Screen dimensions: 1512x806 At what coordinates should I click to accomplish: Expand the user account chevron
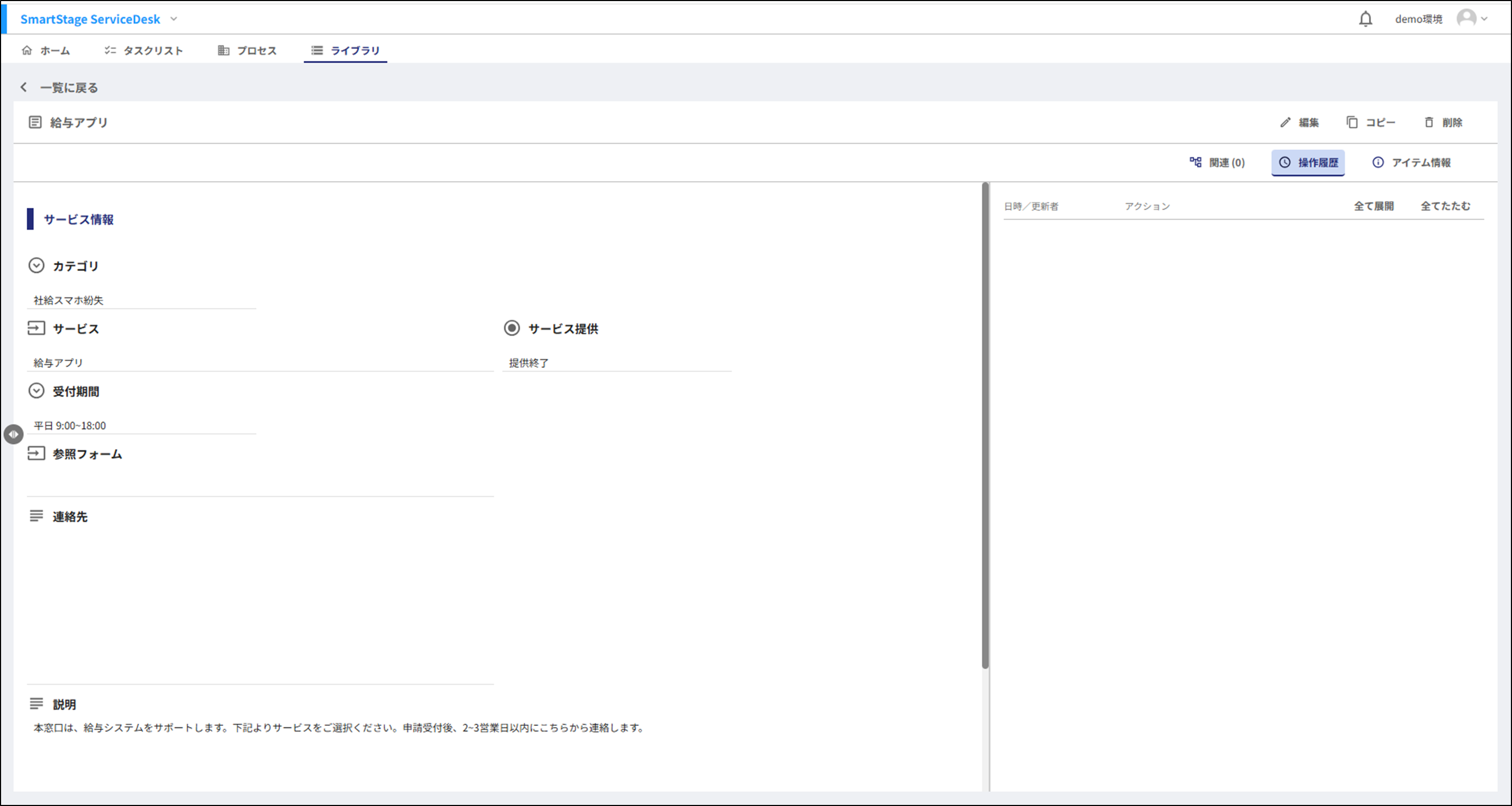click(x=1484, y=19)
